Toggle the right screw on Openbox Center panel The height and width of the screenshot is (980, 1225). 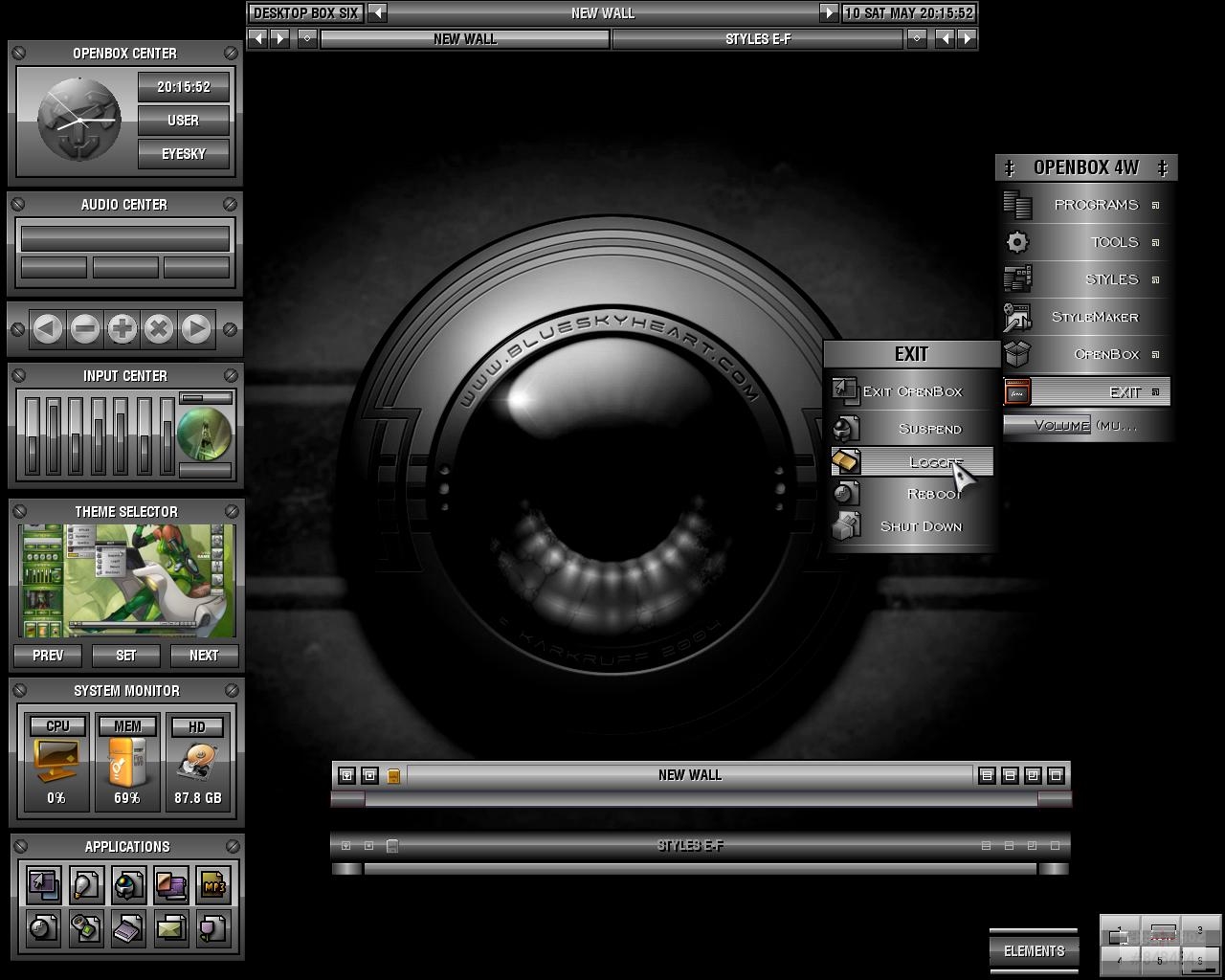tap(231, 53)
